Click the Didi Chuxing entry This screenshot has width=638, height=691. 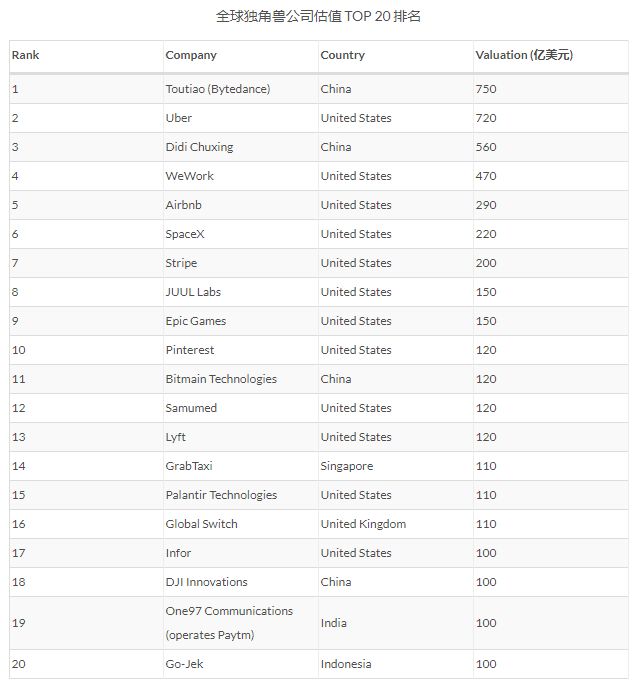pos(199,147)
